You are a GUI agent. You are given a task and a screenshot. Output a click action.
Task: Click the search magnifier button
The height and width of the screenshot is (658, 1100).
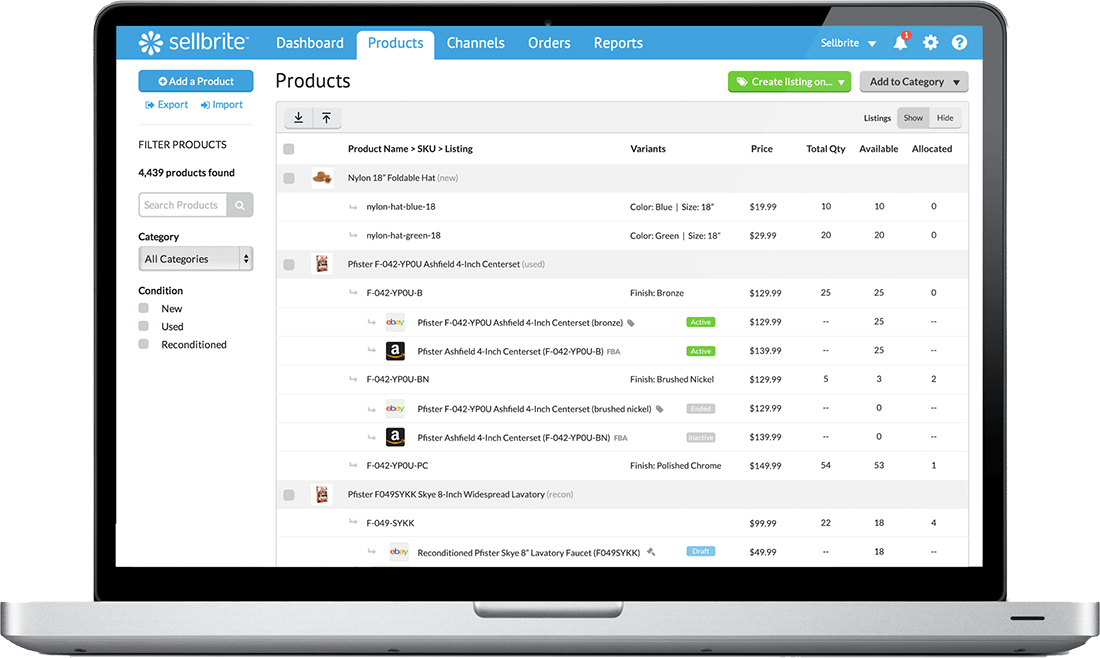click(x=240, y=205)
